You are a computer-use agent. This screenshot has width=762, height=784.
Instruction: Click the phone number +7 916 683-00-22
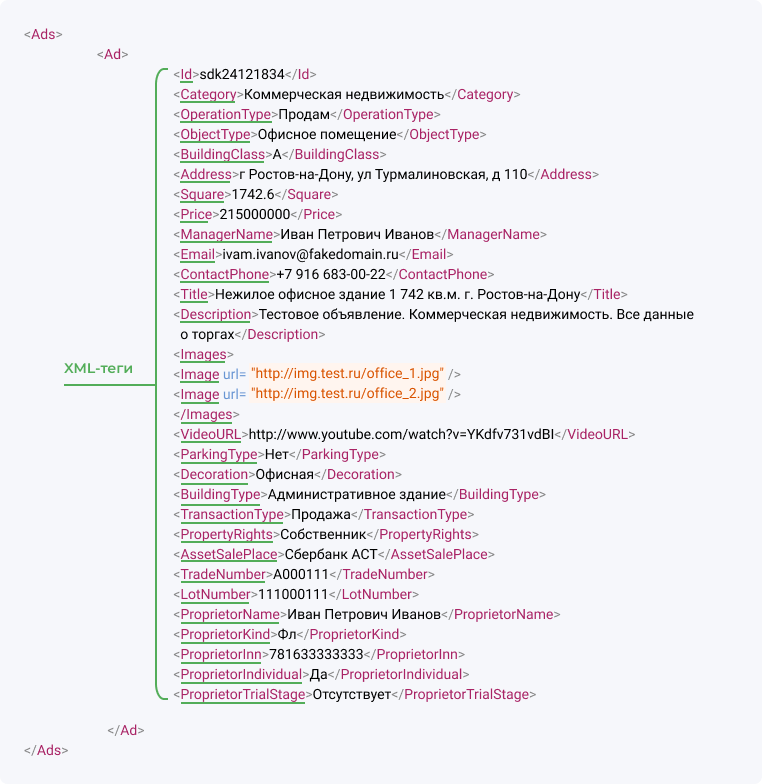(331, 274)
